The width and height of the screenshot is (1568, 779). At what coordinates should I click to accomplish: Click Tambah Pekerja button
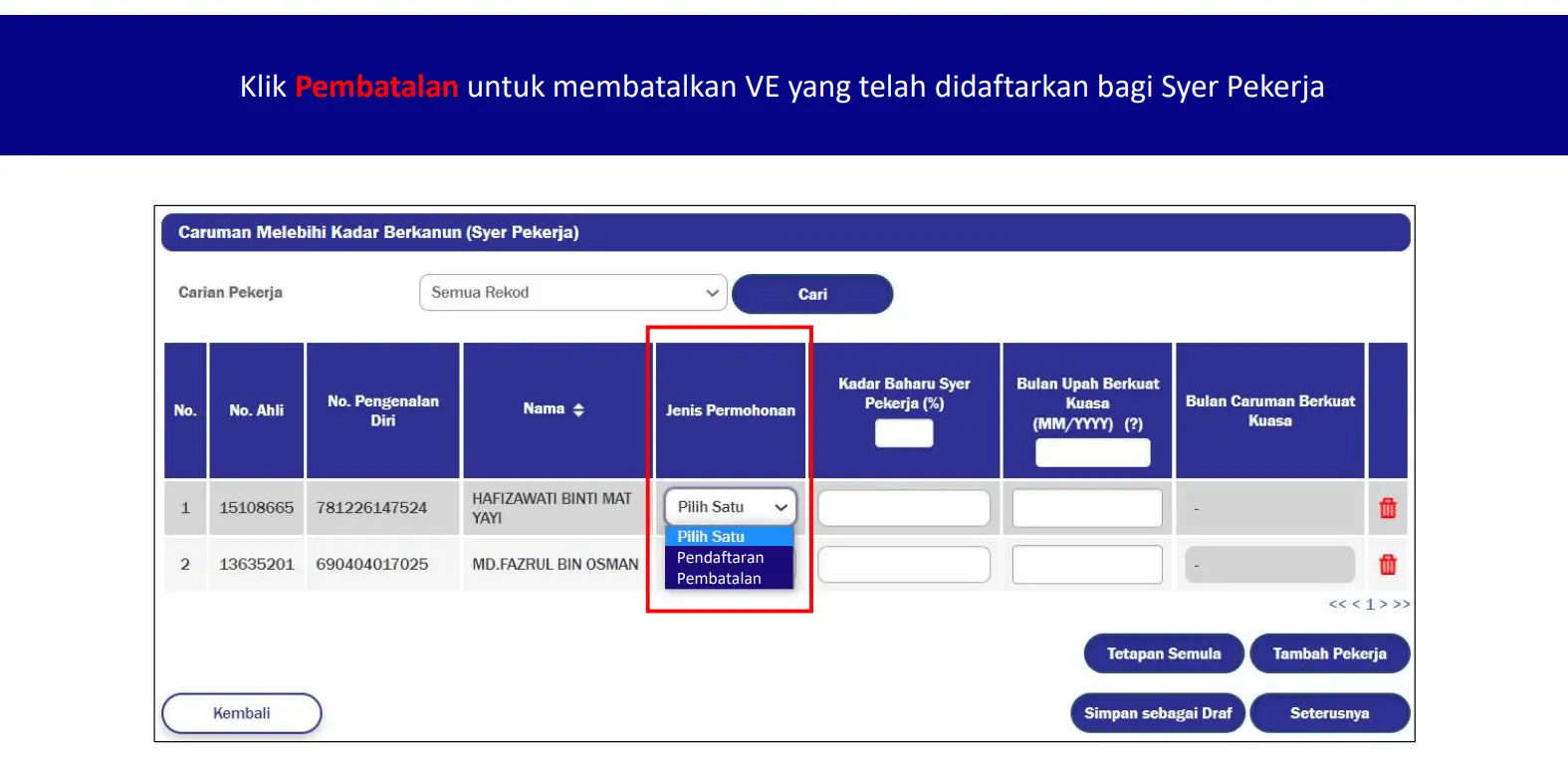click(x=1330, y=653)
